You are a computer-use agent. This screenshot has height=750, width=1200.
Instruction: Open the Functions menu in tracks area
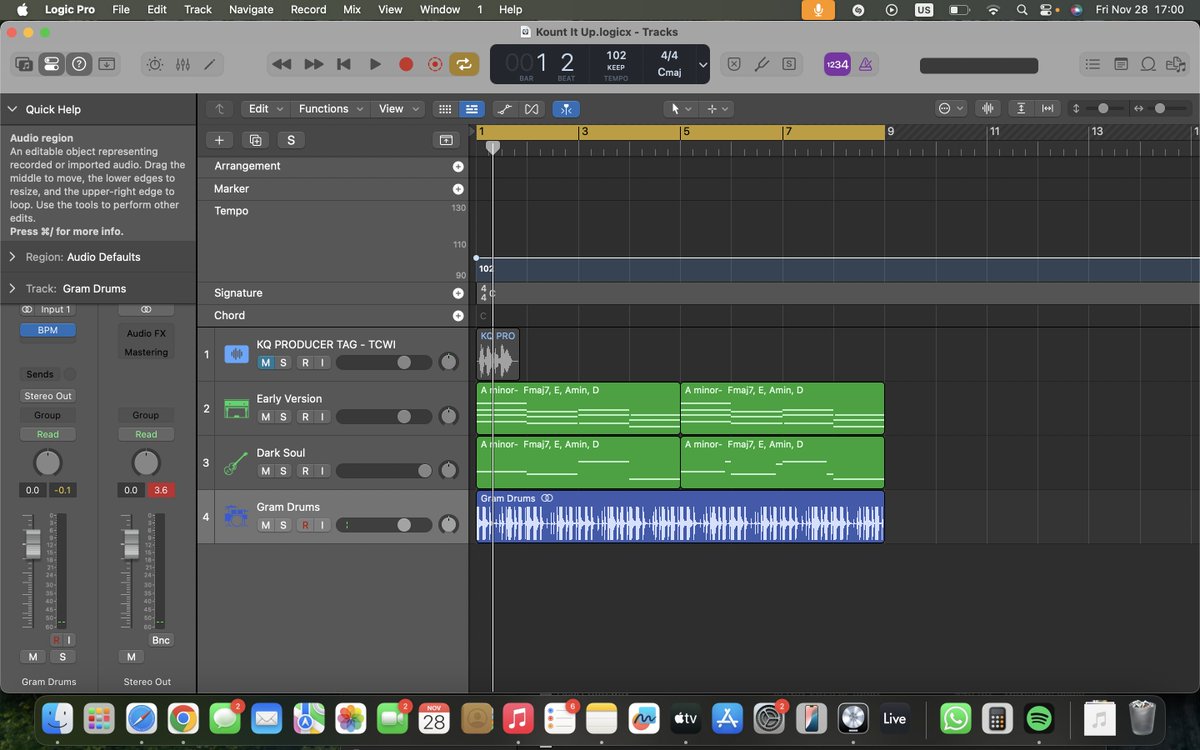tap(330, 109)
